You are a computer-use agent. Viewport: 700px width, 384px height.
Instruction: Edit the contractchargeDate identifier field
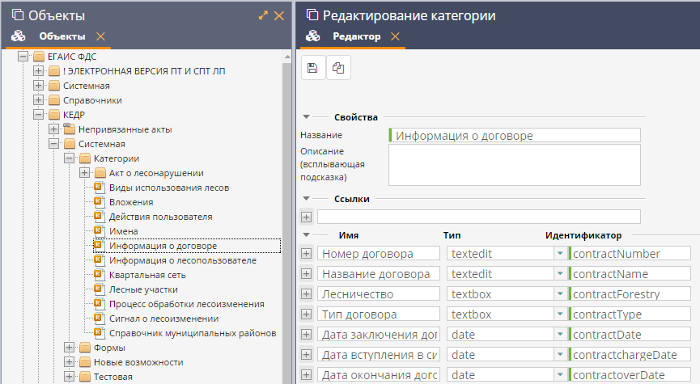point(630,355)
